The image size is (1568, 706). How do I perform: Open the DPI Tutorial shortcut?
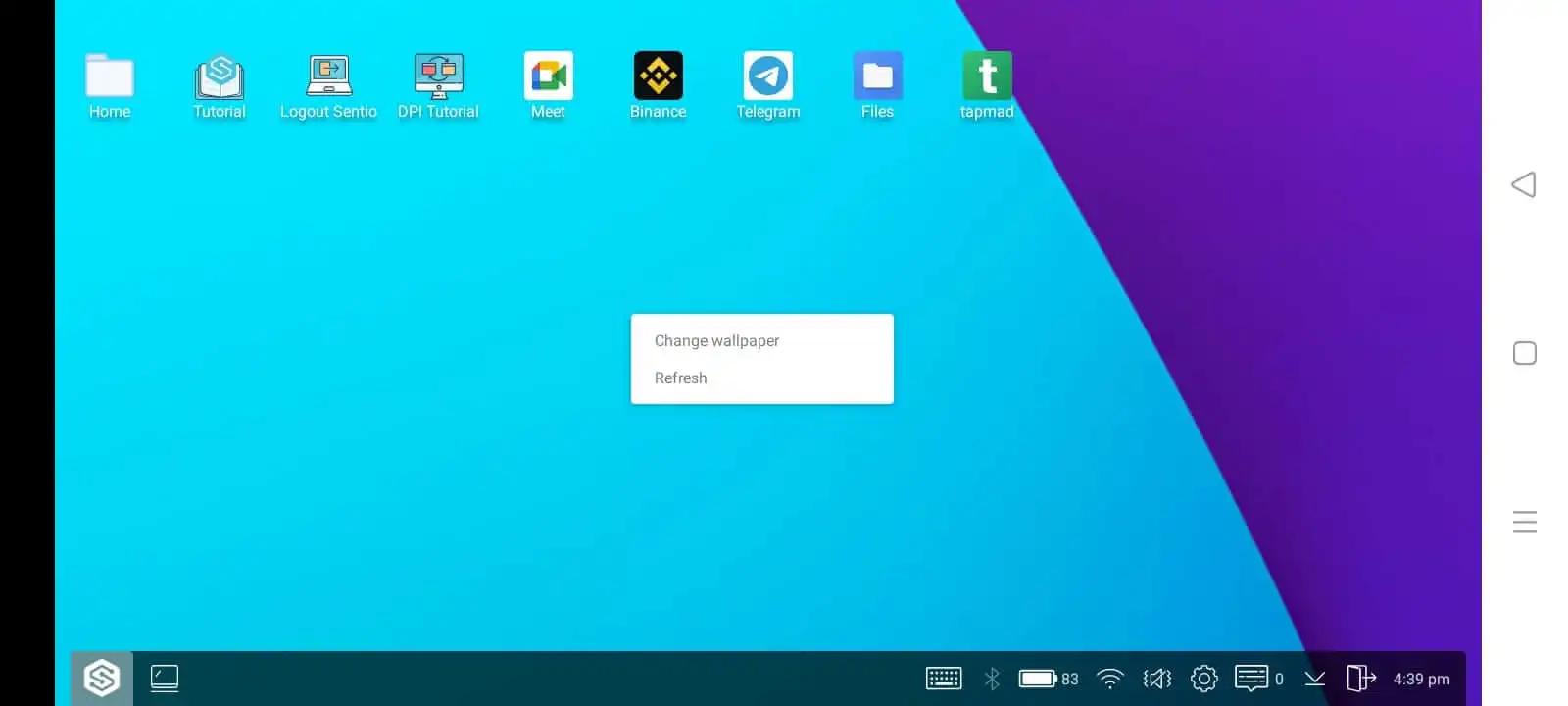pos(438,76)
